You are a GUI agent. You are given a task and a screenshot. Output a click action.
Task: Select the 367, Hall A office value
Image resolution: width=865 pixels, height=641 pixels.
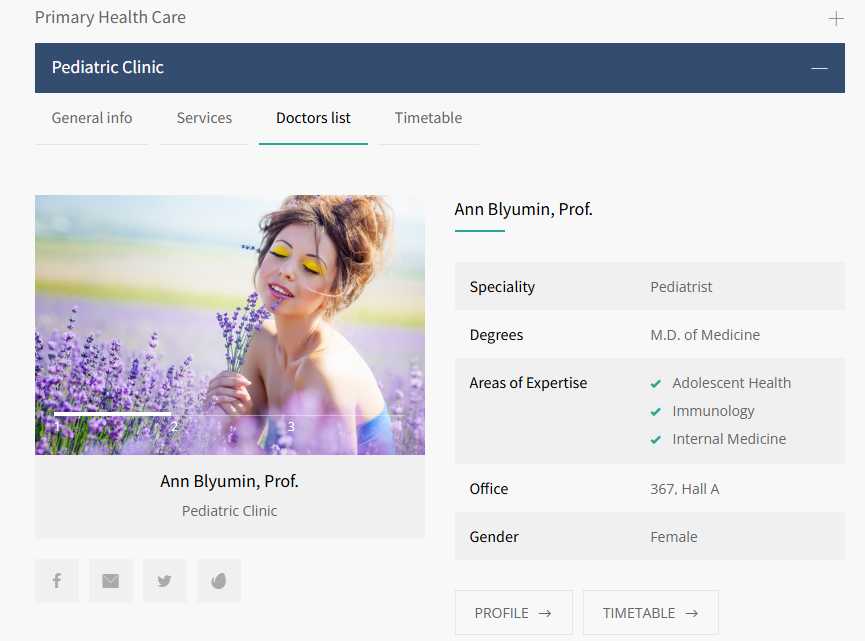(x=685, y=489)
